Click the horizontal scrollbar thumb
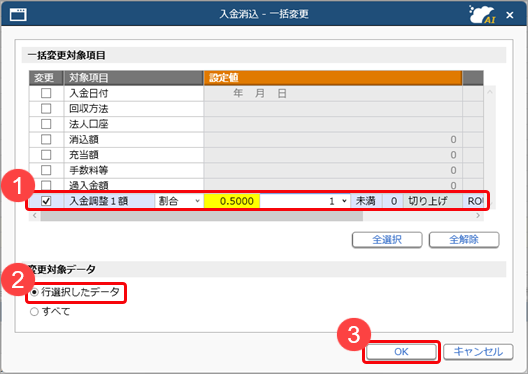 [x=202, y=216]
